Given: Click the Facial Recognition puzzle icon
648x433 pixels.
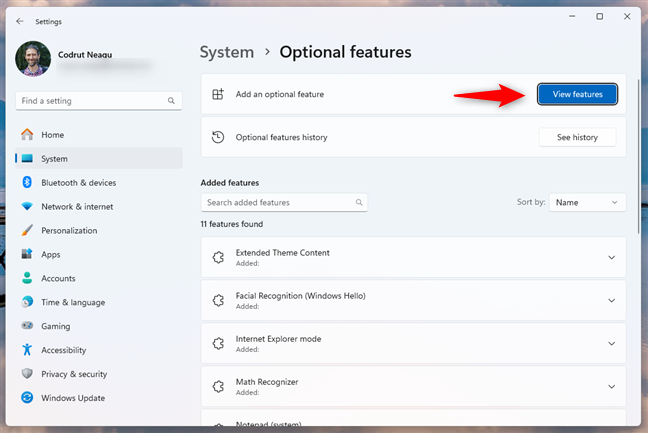Looking at the screenshot, I should coord(218,300).
